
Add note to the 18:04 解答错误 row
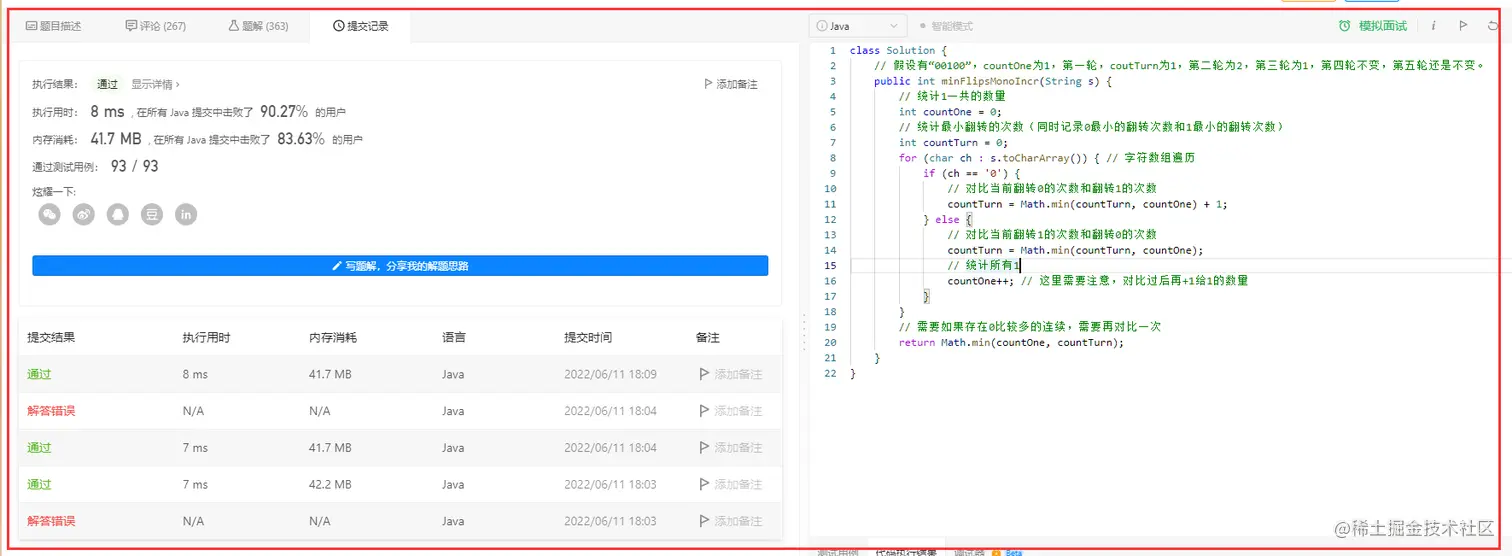pyautogui.click(x=730, y=411)
